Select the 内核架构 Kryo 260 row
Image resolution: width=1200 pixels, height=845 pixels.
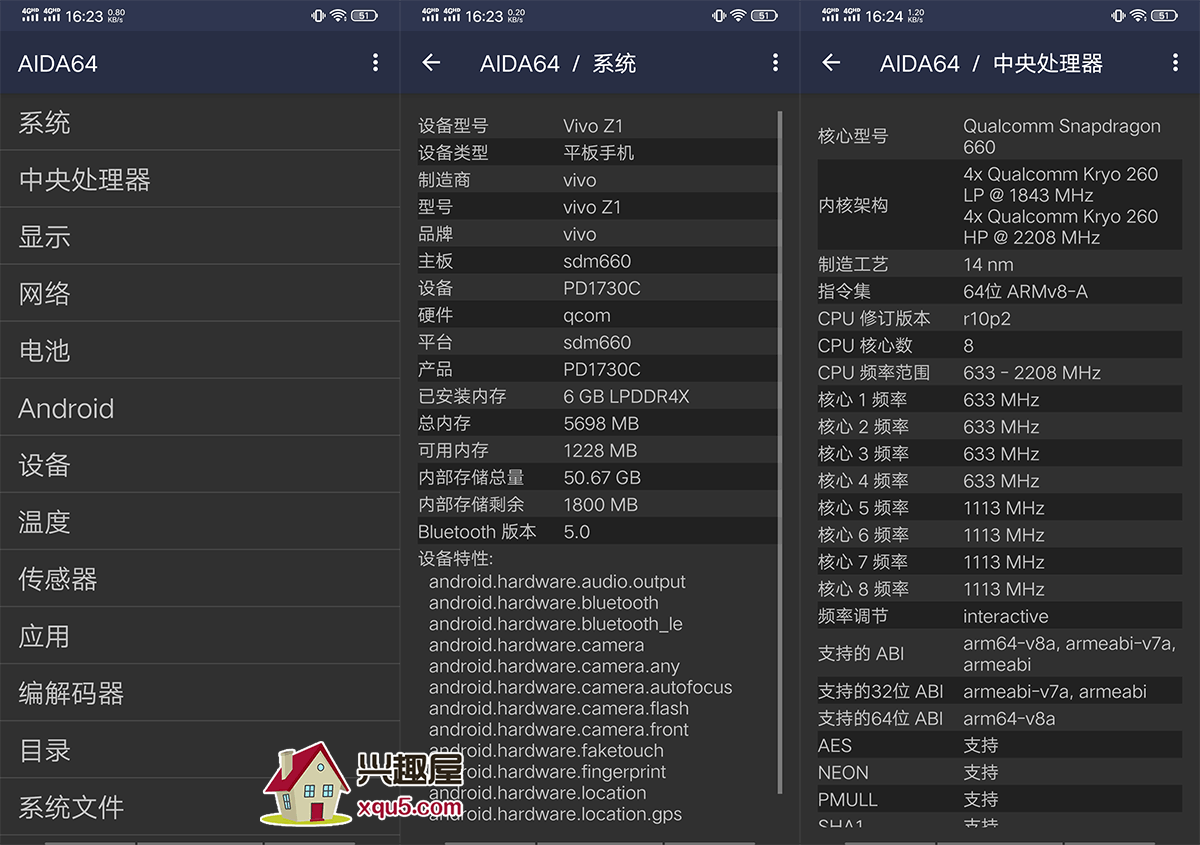click(1000, 205)
